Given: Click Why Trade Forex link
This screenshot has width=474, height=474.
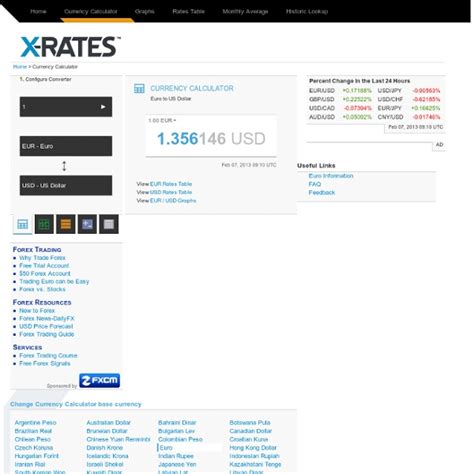Looking at the screenshot, I should (42, 258).
